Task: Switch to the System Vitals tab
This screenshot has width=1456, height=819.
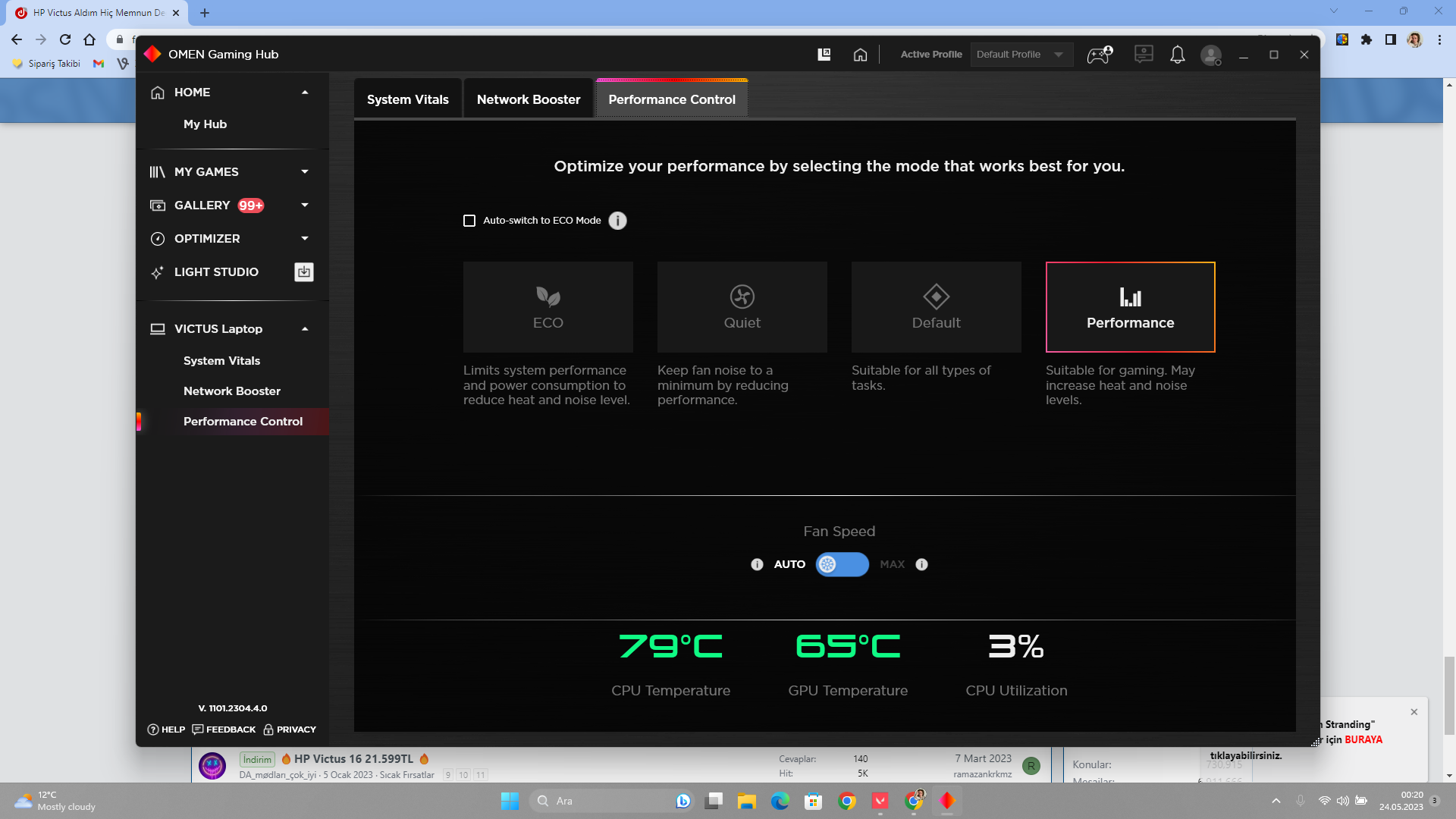Action: click(x=407, y=99)
